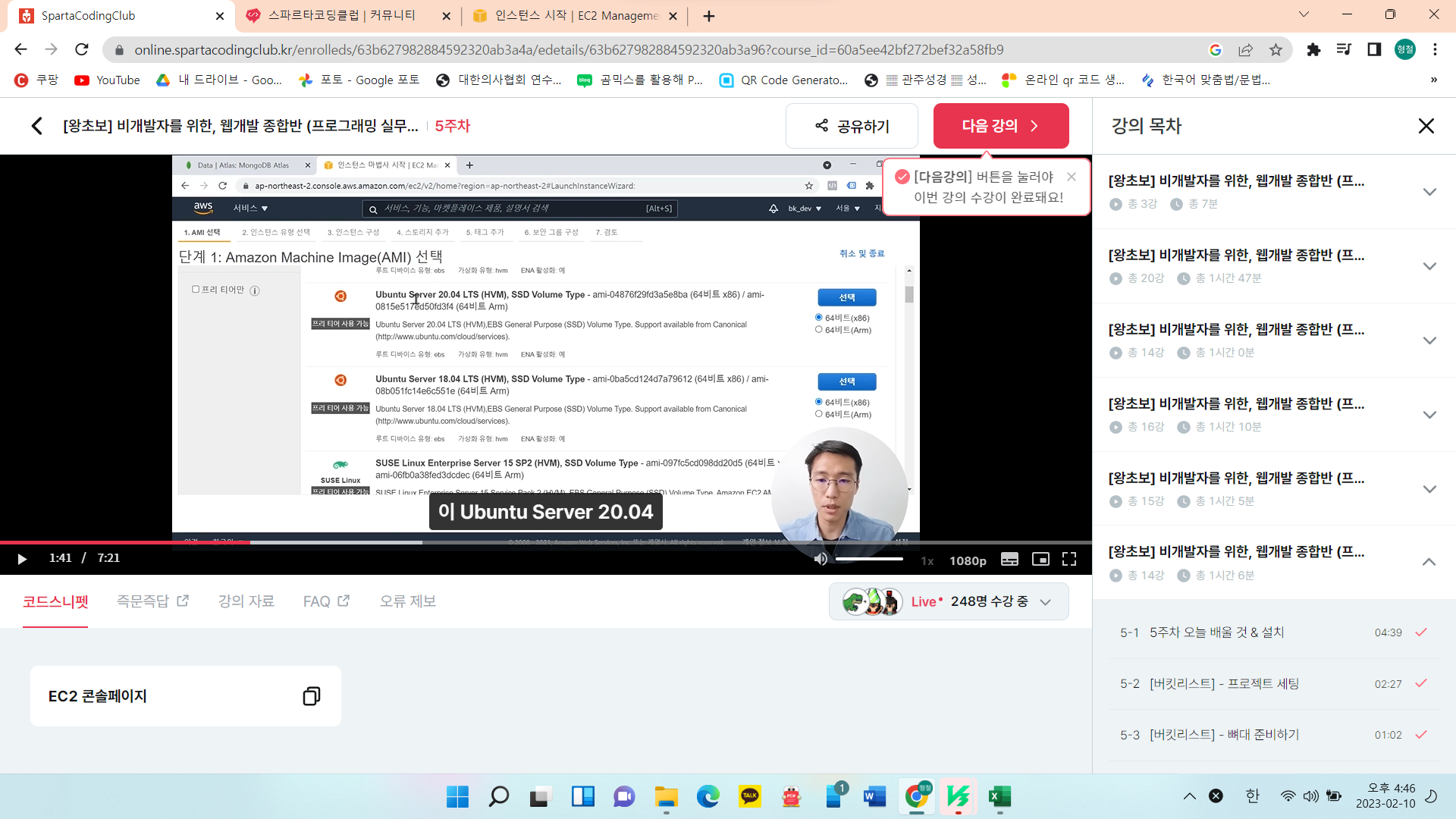The height and width of the screenshot is (819, 1456).
Task: Open a new browser tab
Action: (709, 16)
